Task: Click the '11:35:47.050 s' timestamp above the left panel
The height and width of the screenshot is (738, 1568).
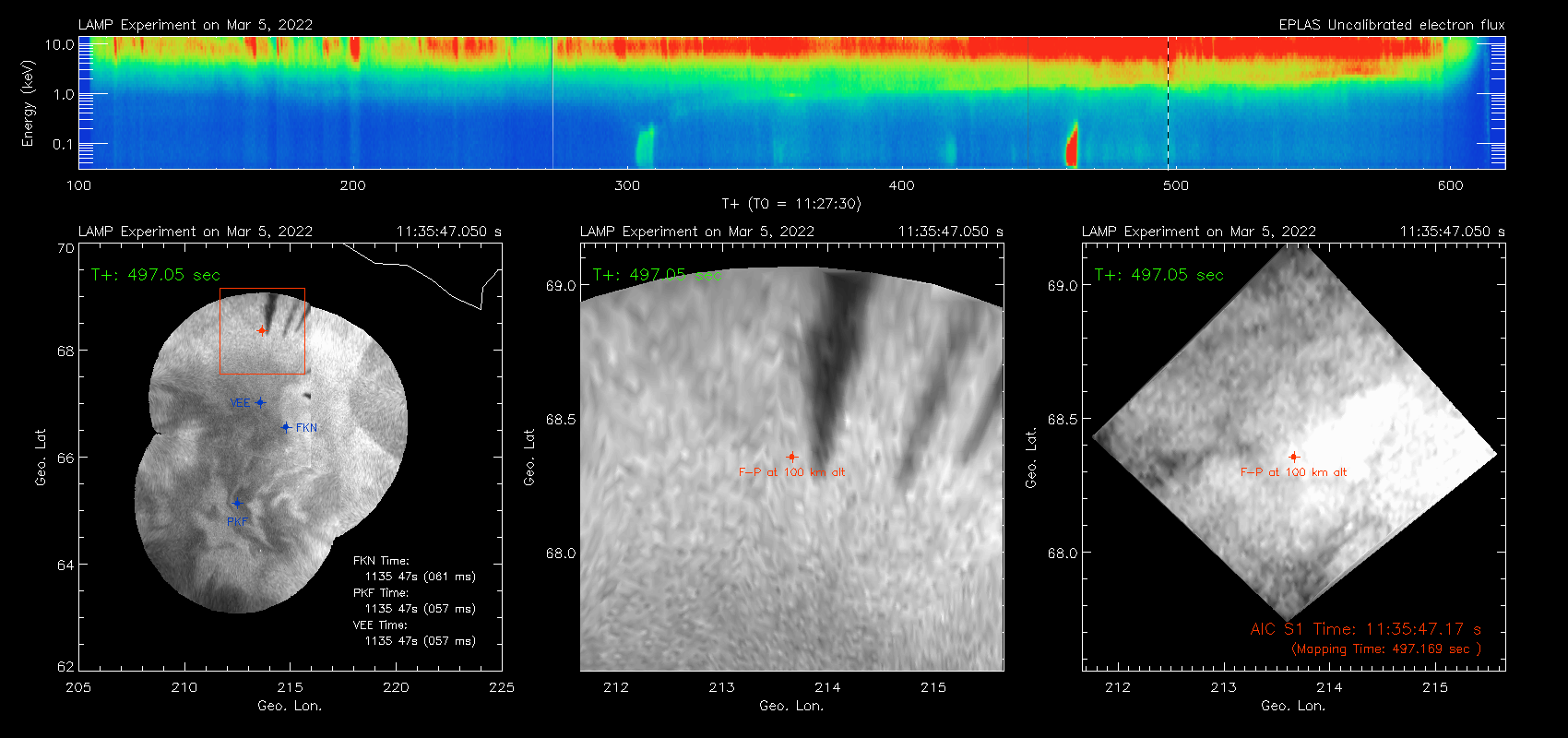Action: click(x=449, y=232)
